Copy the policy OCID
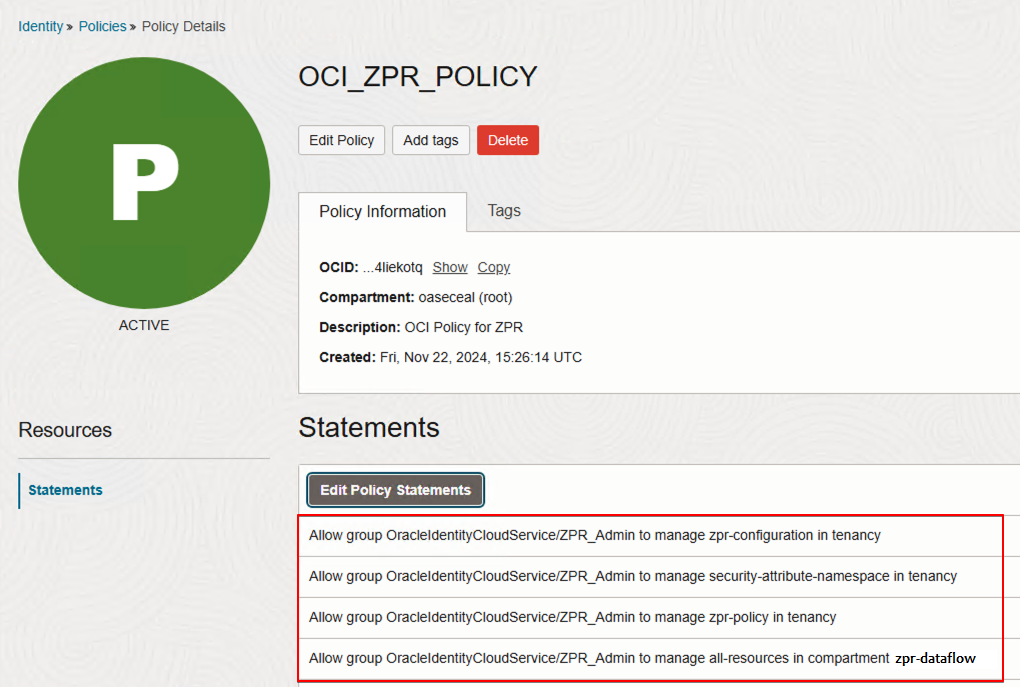 (494, 267)
